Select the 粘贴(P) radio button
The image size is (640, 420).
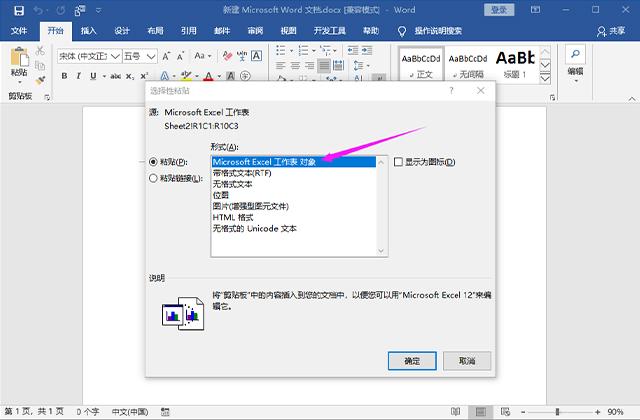pos(153,162)
